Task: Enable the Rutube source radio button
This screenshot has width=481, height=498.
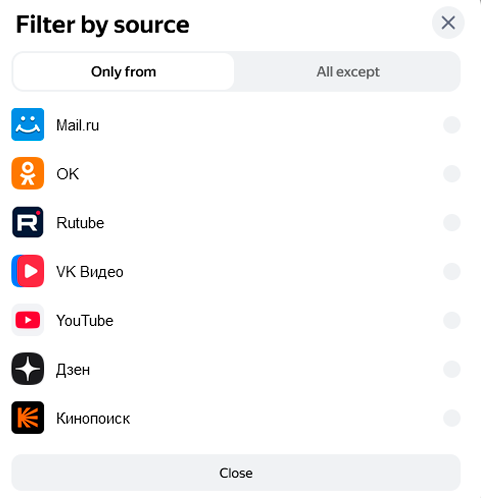Action: point(452,223)
